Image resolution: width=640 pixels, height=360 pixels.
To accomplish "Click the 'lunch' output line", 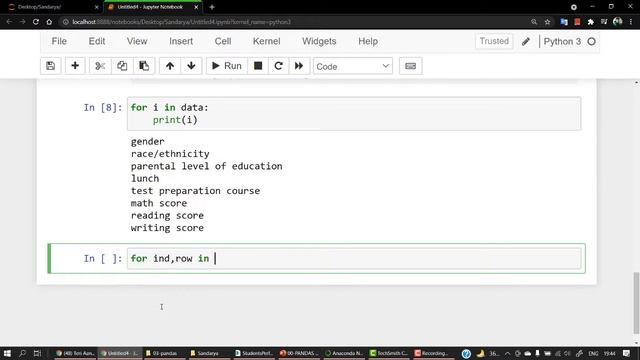I will pos(145,178).
